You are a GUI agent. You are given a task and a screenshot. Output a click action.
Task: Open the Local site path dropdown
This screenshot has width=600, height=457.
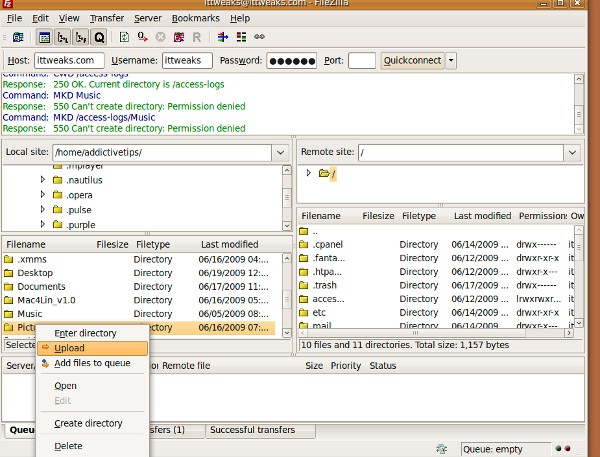280,152
